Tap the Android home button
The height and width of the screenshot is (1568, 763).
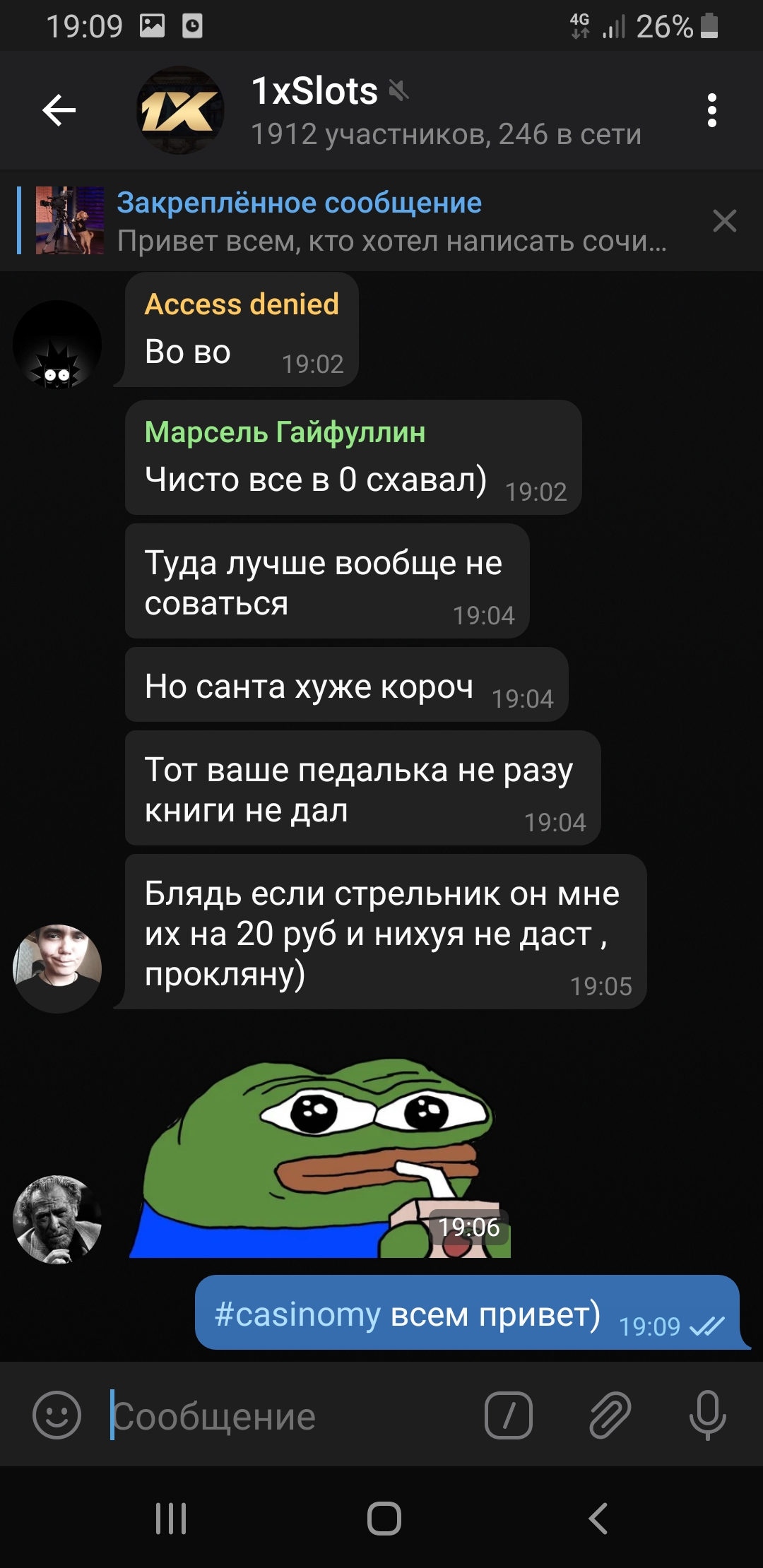click(384, 1518)
